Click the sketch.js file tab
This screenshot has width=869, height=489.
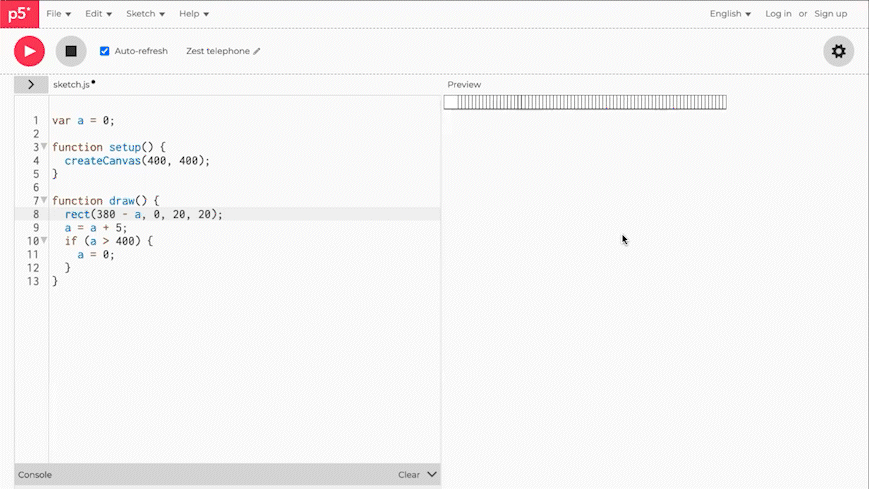72,85
